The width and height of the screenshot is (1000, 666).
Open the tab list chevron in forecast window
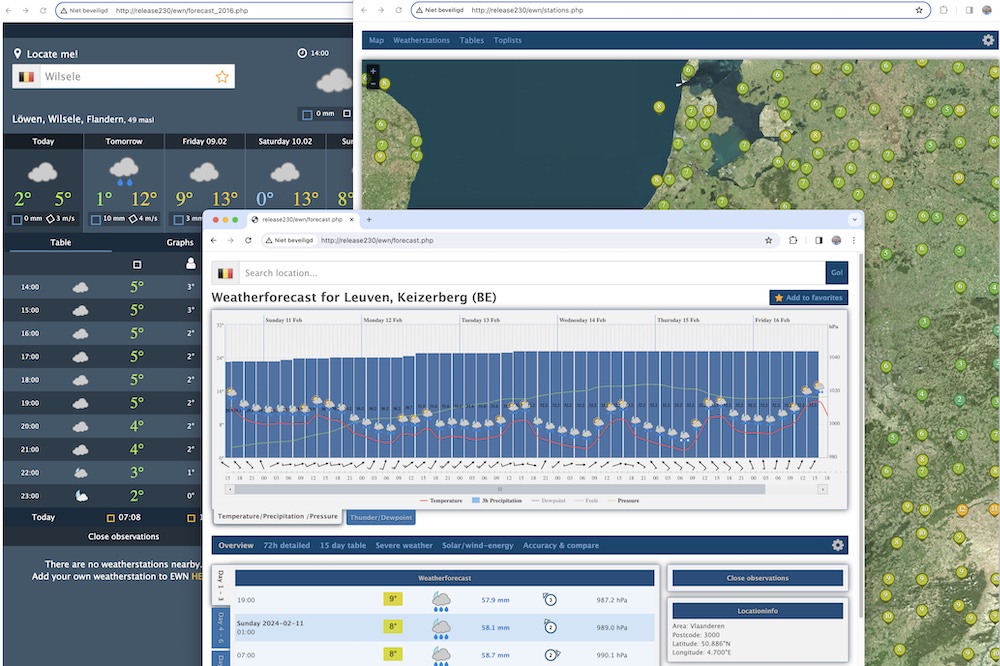pyautogui.click(x=854, y=219)
